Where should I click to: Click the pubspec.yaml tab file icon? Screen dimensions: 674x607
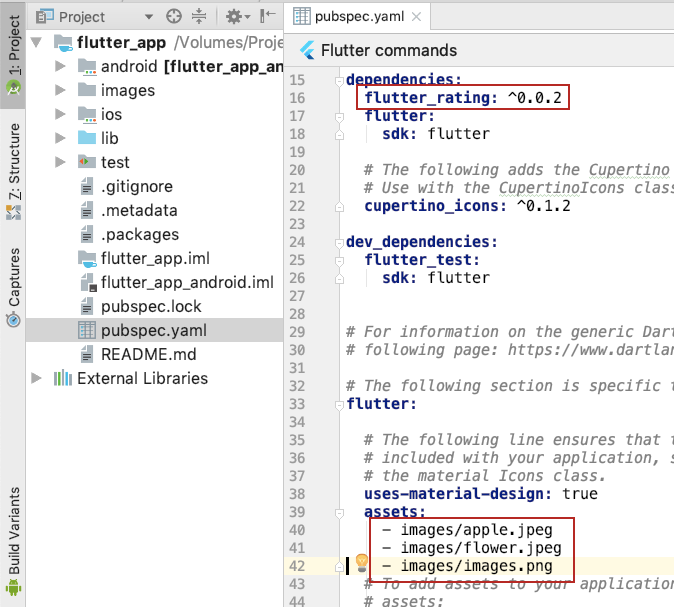(x=301, y=16)
